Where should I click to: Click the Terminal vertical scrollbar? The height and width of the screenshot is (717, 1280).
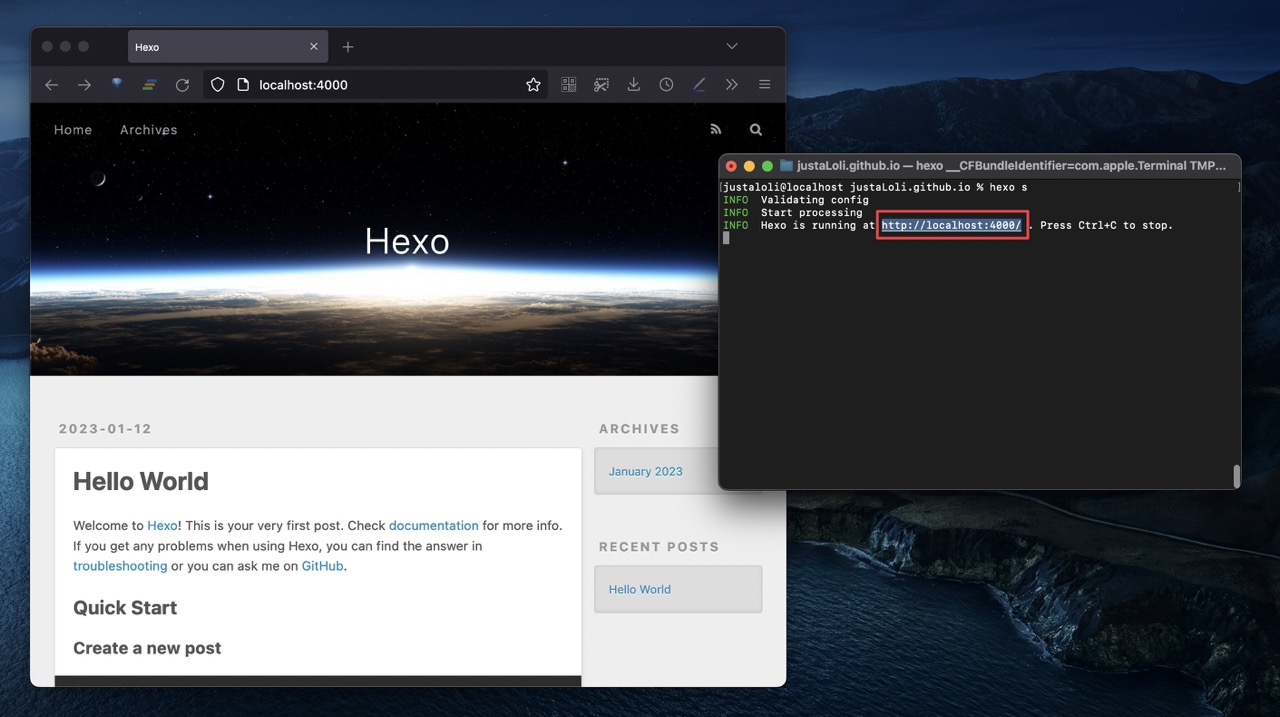pos(1237,476)
